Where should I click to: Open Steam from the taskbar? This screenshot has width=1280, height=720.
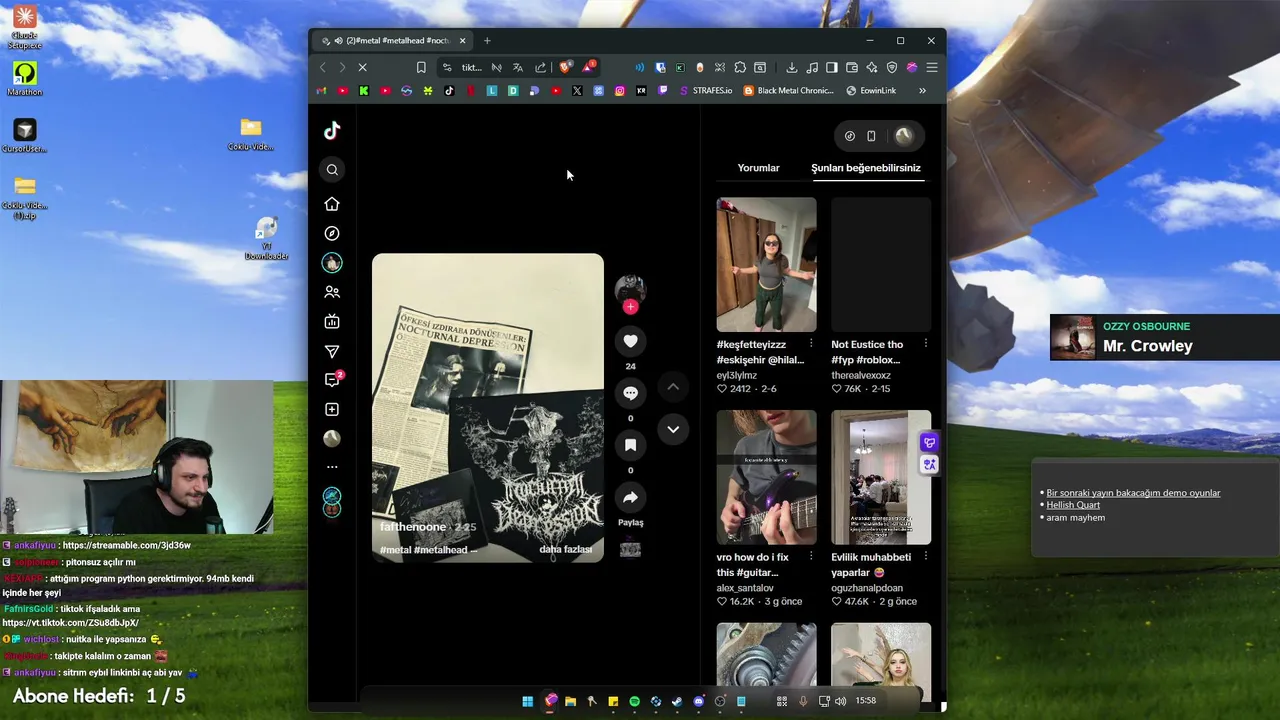click(677, 702)
